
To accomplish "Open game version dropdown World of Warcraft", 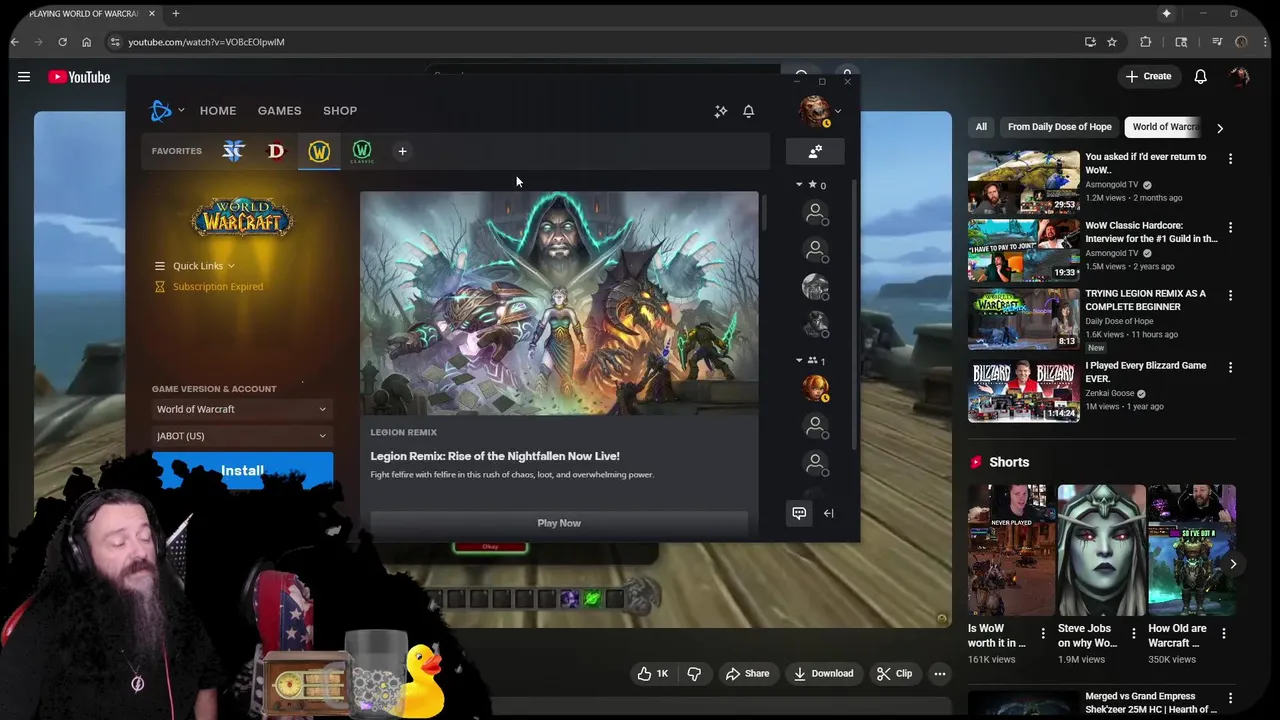I will coord(242,409).
